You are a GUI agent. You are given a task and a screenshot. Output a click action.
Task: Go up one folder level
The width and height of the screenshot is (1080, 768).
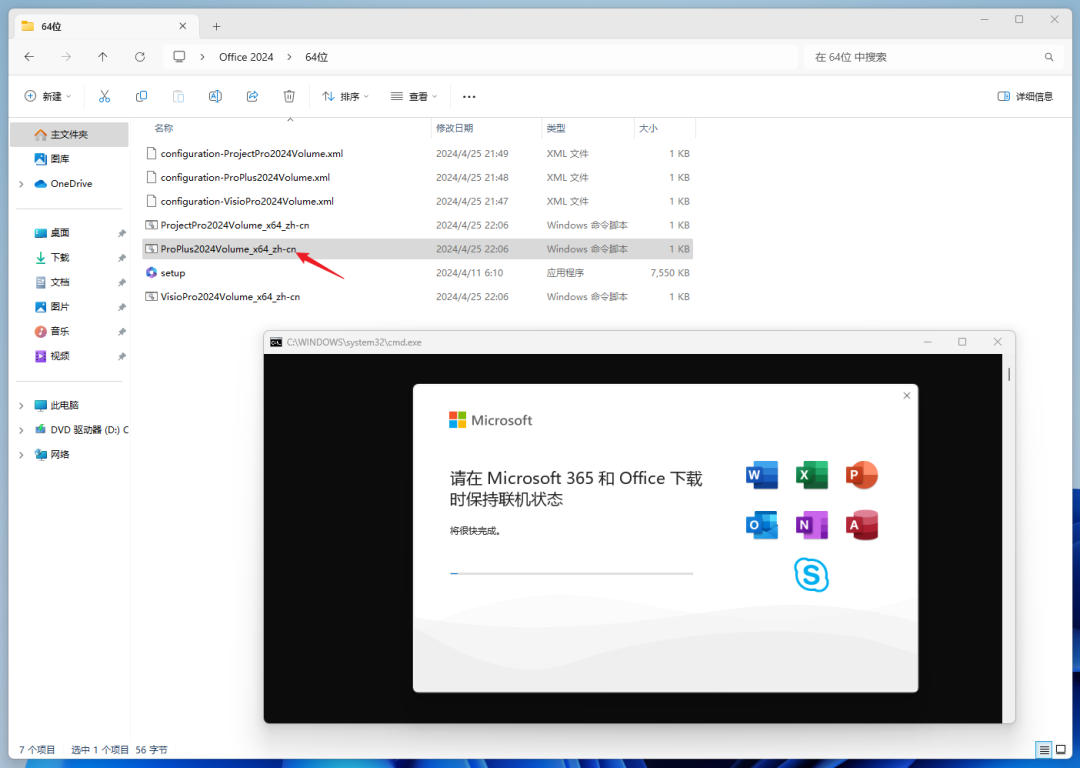tap(103, 57)
